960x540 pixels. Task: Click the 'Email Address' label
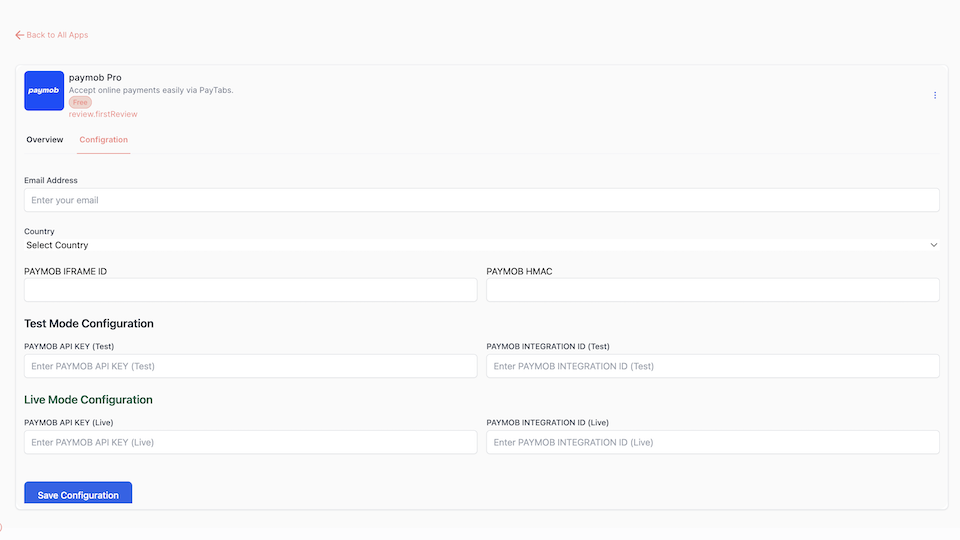(51, 180)
